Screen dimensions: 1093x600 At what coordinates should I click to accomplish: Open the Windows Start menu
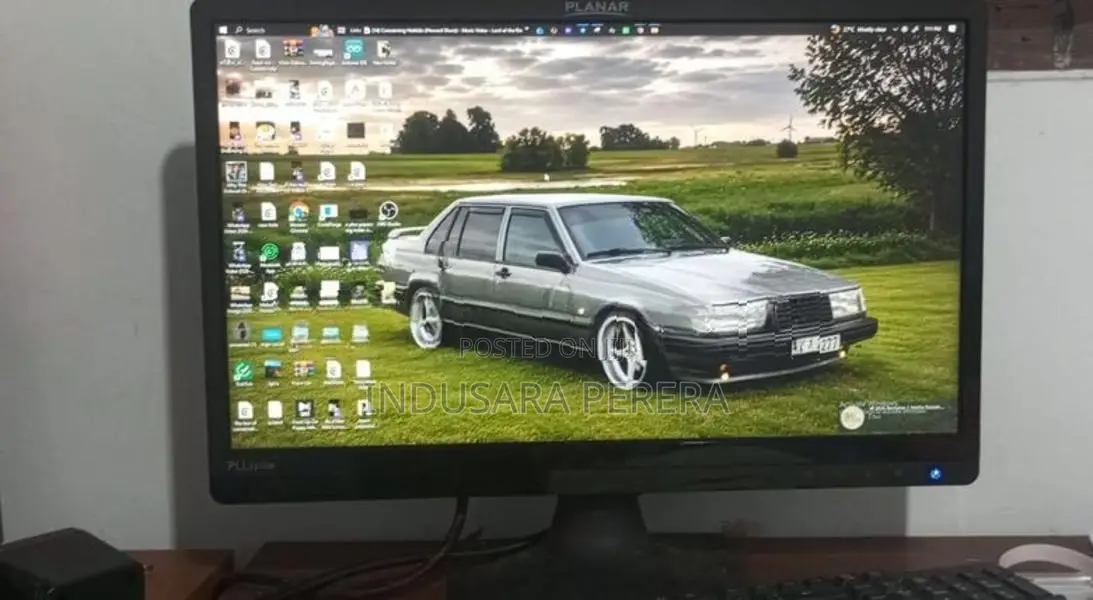pyautogui.click(x=223, y=30)
